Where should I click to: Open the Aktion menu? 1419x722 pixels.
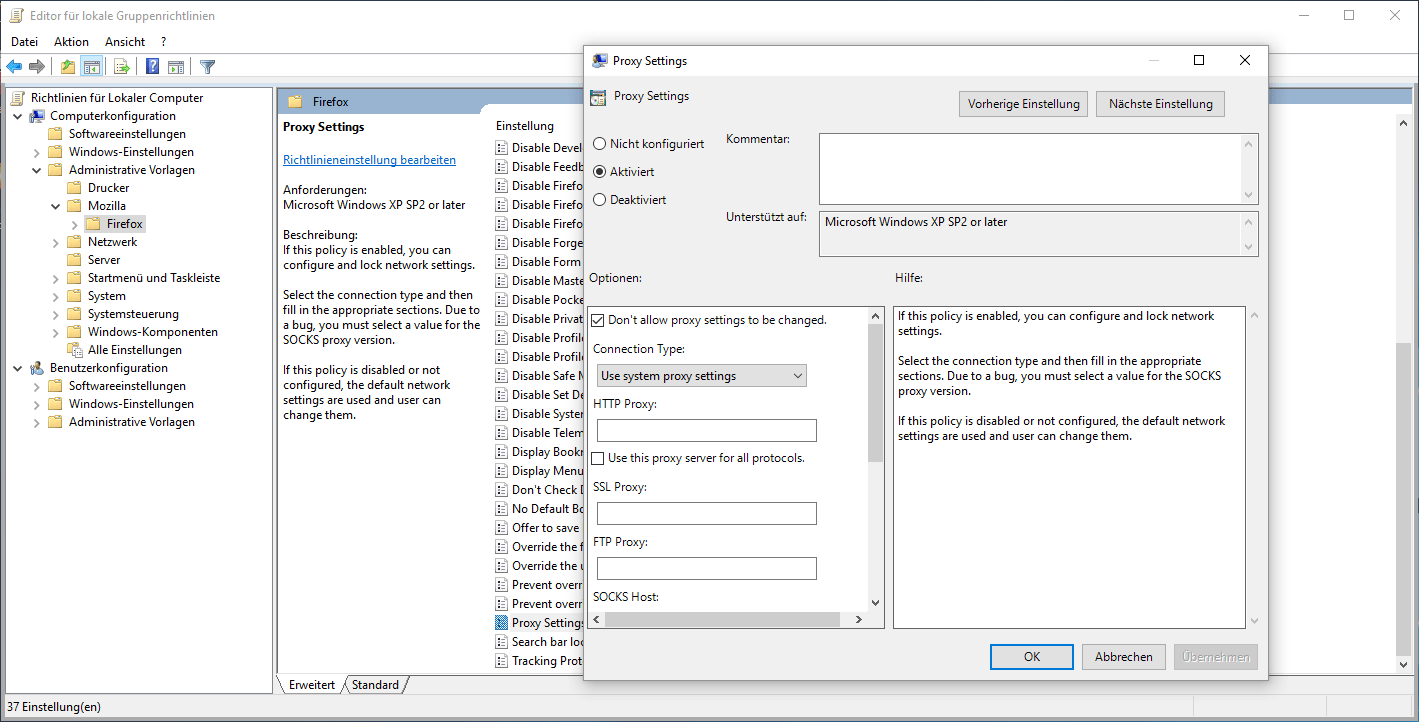pyautogui.click(x=71, y=42)
